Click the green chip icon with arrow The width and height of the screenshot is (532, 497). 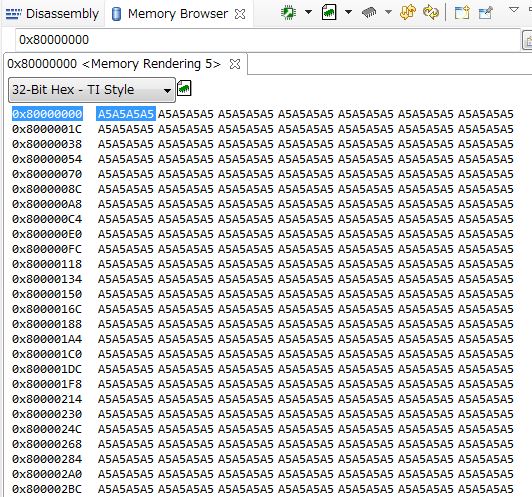(288, 13)
